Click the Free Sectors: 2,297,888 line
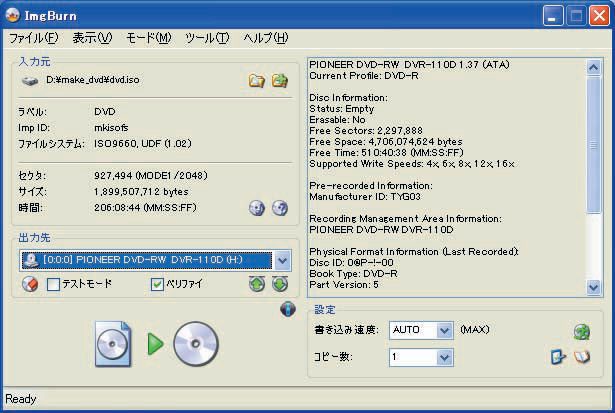This screenshot has height=413, width=615. [366, 130]
